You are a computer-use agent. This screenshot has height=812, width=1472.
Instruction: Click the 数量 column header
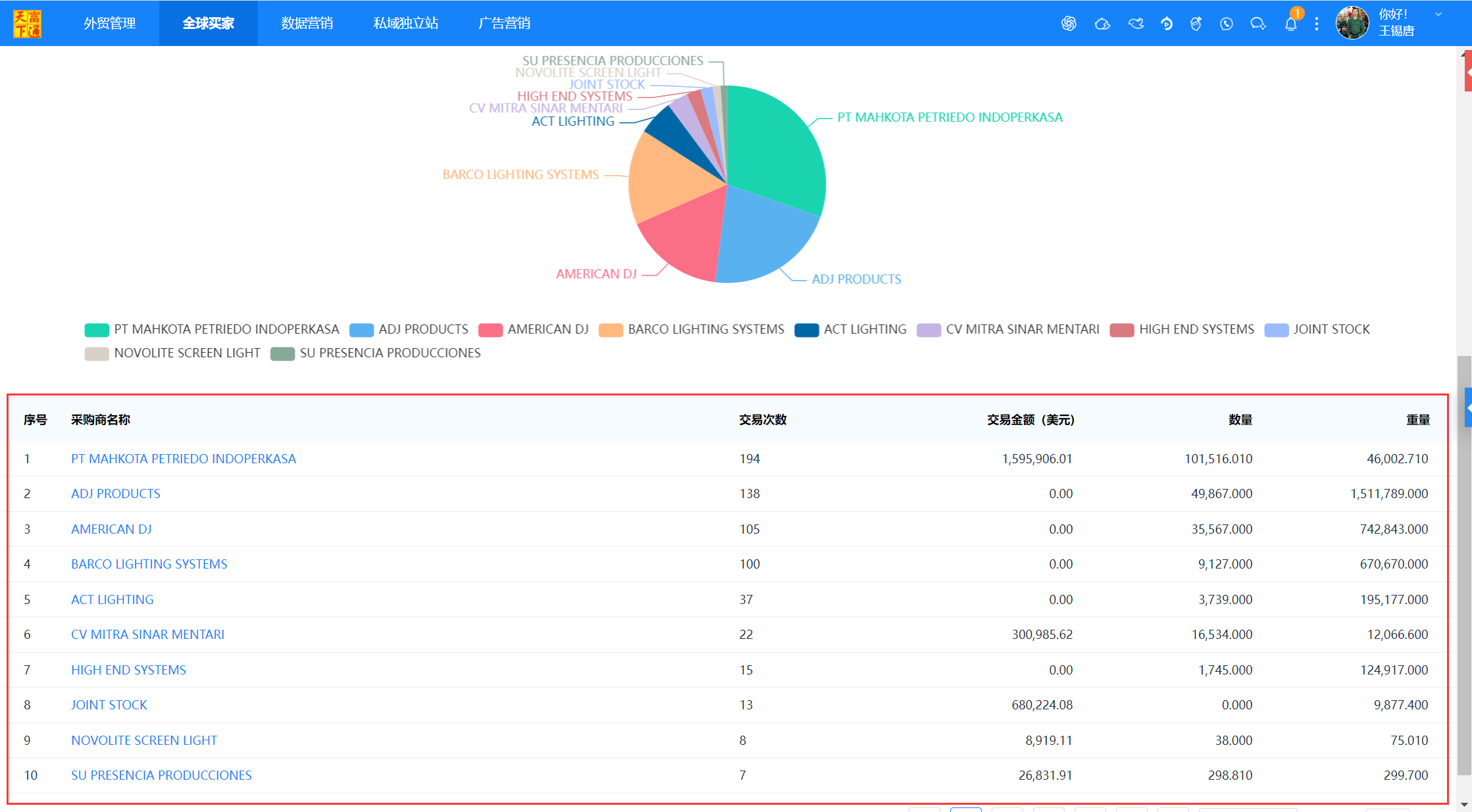click(x=1240, y=420)
